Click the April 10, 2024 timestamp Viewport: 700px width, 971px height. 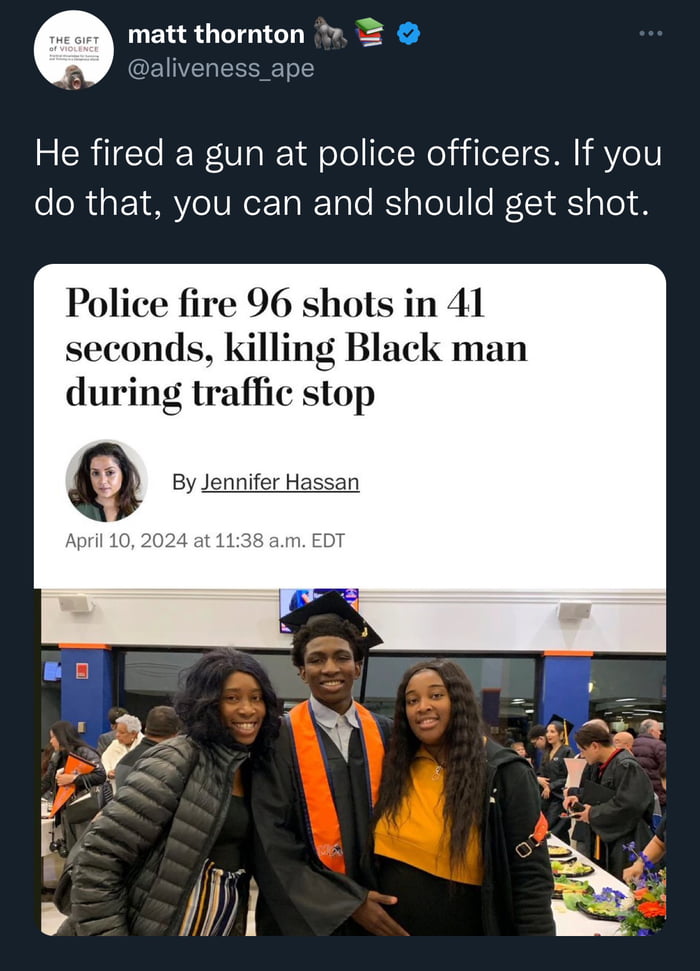point(205,541)
